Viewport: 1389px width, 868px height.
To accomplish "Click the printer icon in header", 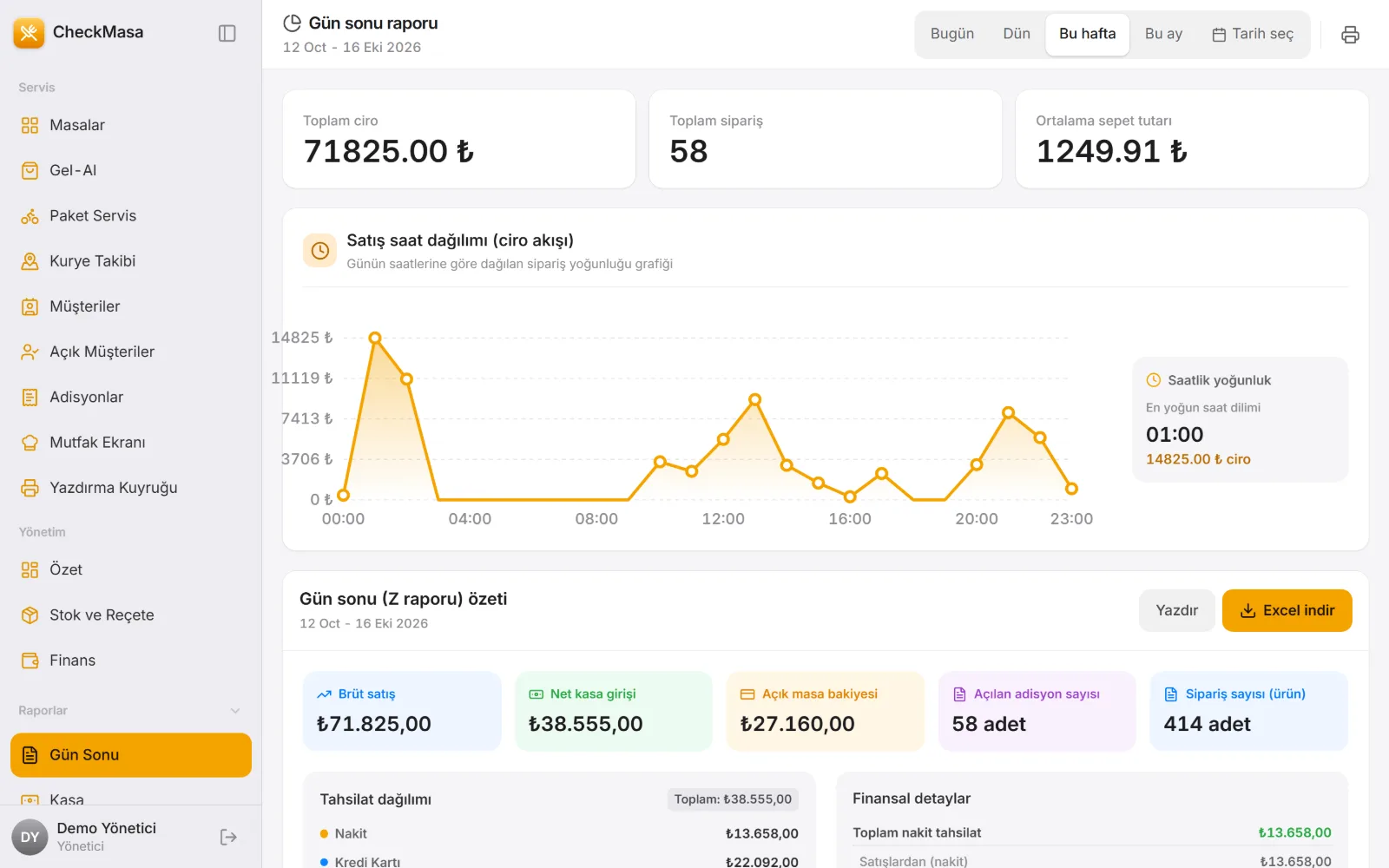I will (1350, 35).
